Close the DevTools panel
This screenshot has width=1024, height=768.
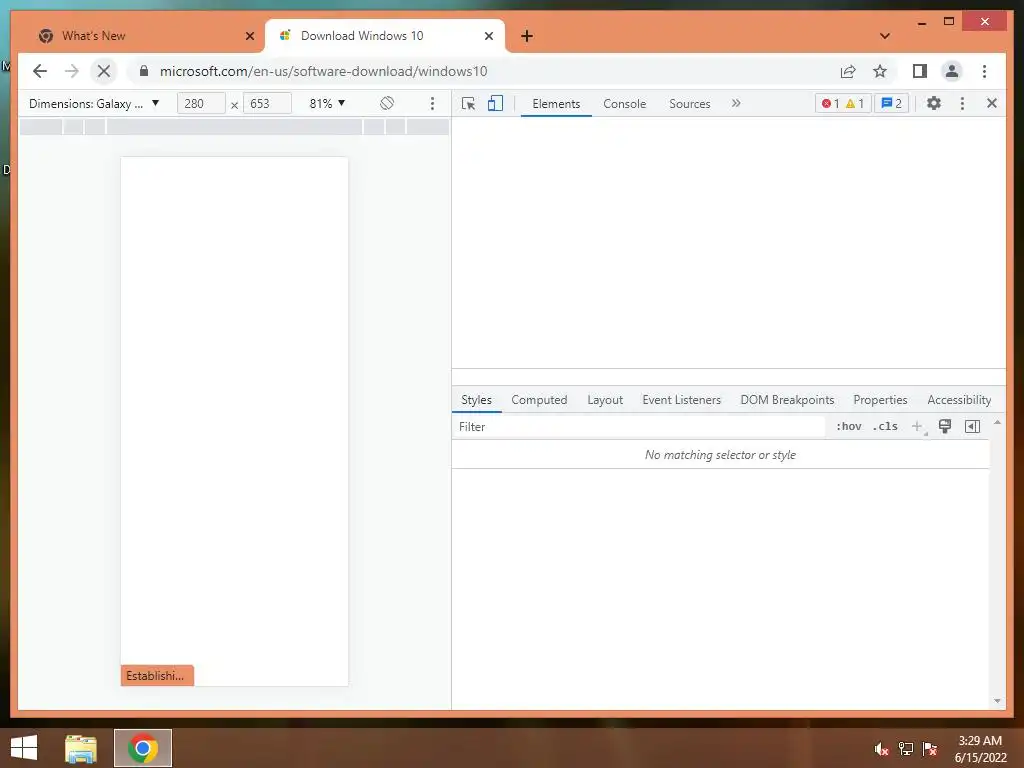(x=991, y=103)
